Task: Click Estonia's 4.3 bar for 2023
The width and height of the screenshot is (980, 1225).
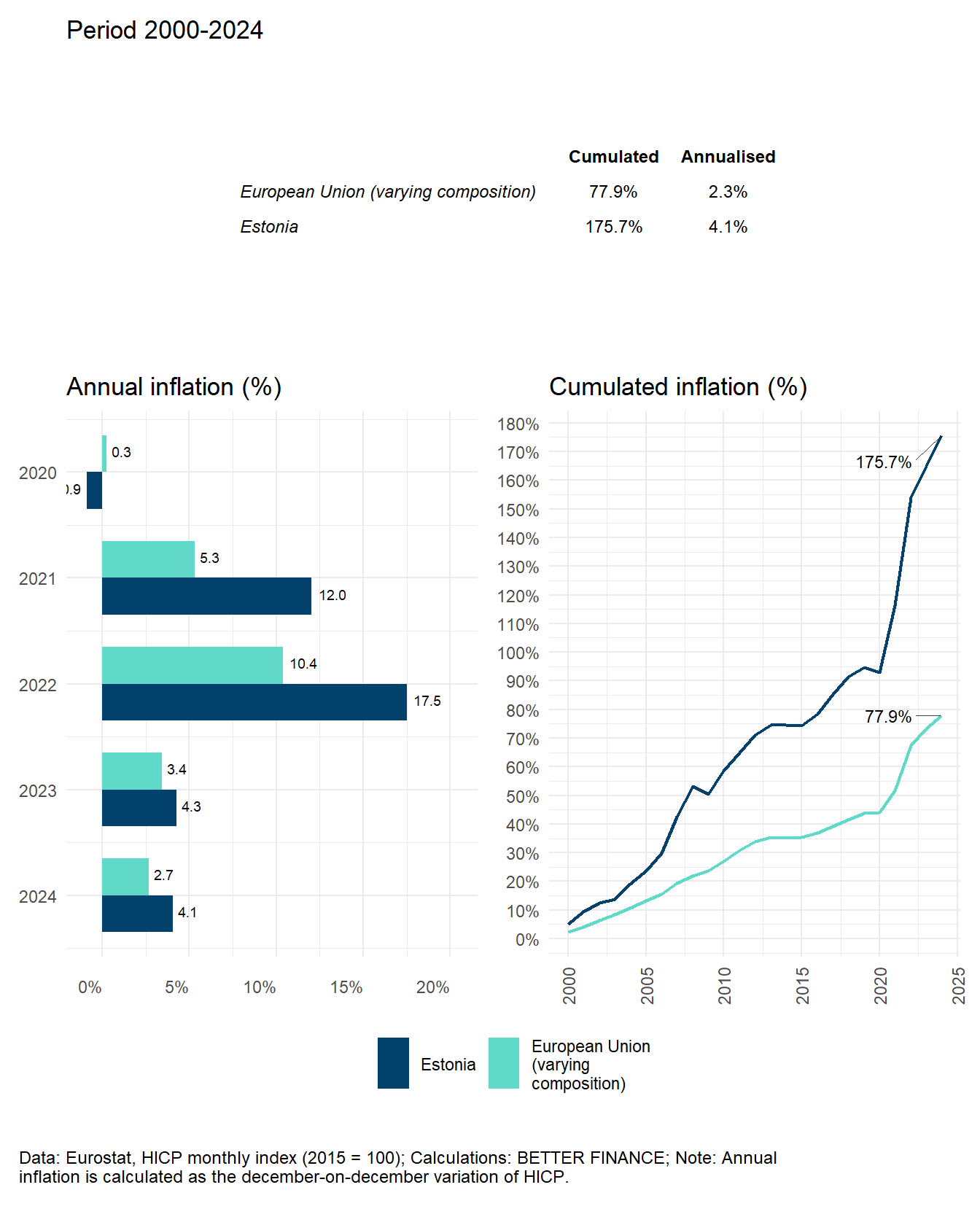Action: coord(139,808)
